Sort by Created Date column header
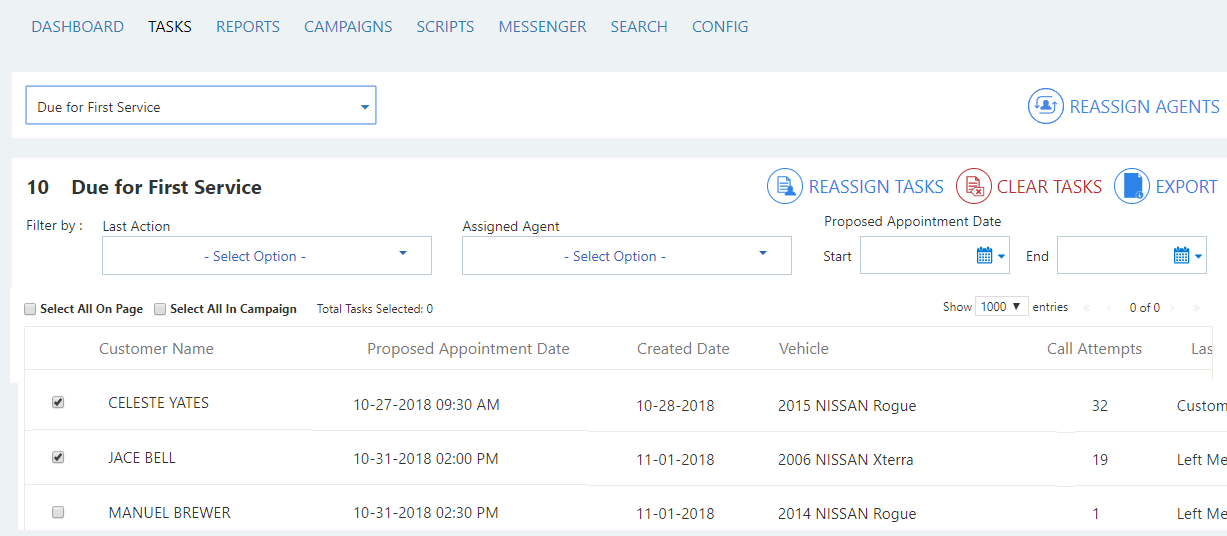The width and height of the screenshot is (1227, 536). pyautogui.click(x=683, y=349)
